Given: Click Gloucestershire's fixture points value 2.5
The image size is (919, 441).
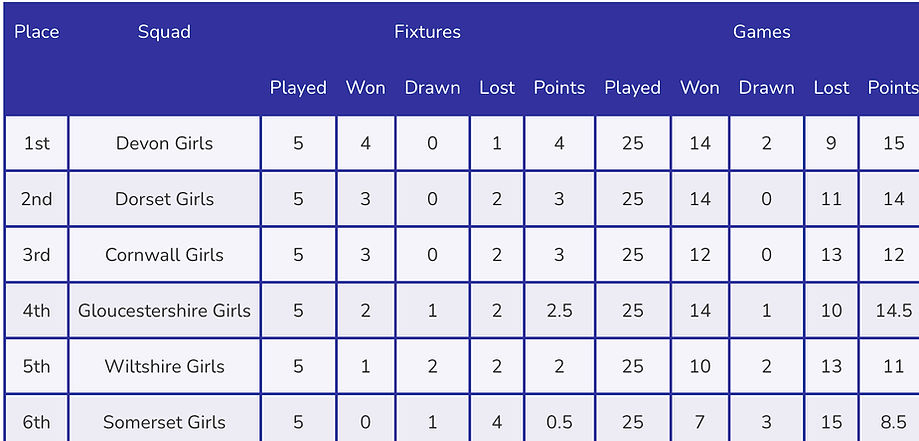Looking at the screenshot, I should click(x=559, y=310).
